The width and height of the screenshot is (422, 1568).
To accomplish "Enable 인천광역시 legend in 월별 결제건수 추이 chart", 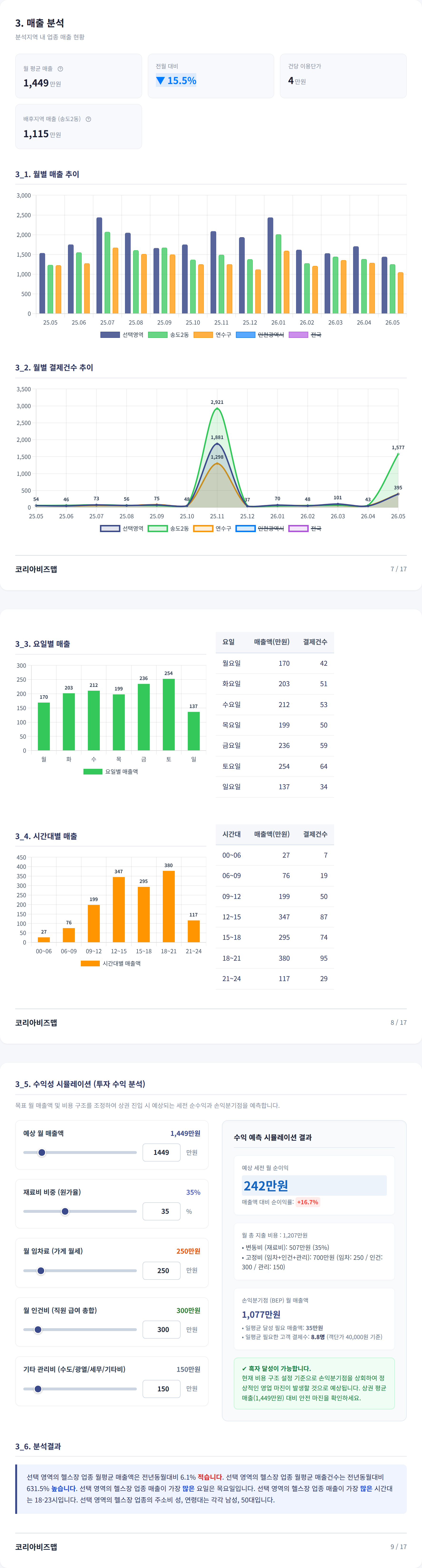I will pos(260,528).
